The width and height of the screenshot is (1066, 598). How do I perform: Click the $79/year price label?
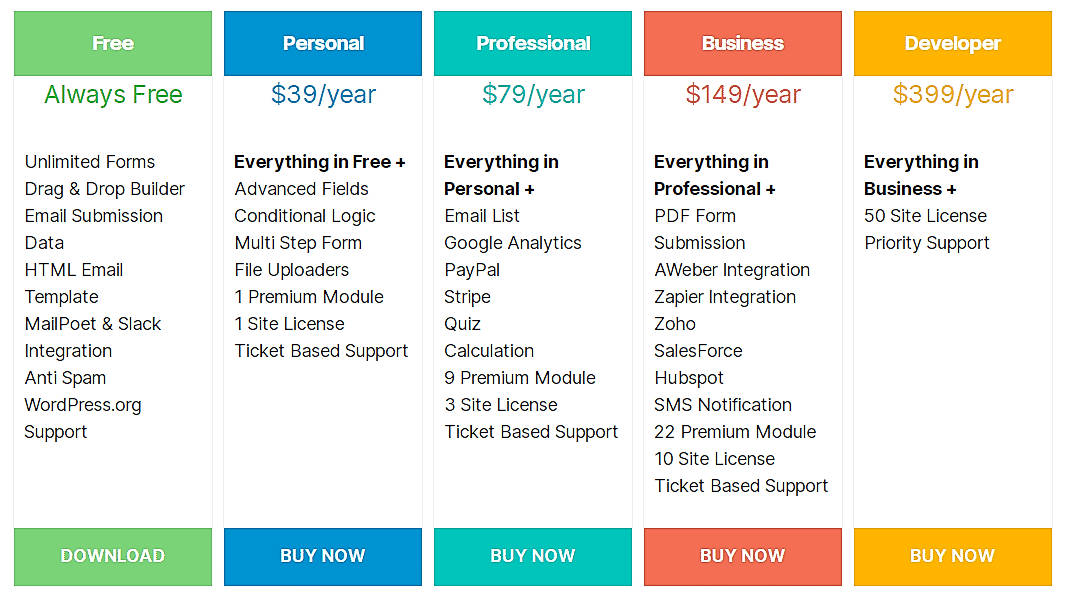532,94
